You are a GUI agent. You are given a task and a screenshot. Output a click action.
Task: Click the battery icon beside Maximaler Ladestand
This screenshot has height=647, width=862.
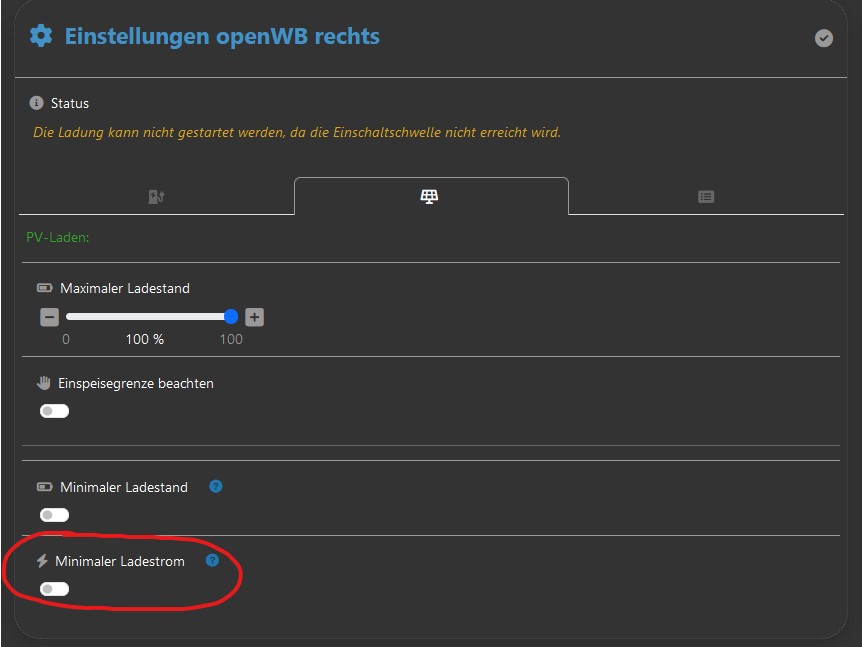tap(45, 287)
